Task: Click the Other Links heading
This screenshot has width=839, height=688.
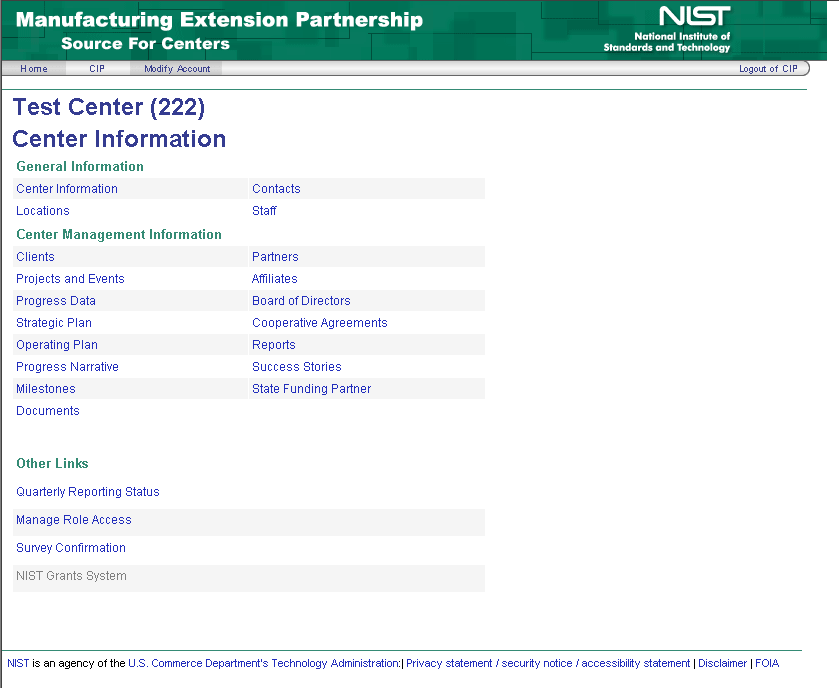Action: pos(52,463)
